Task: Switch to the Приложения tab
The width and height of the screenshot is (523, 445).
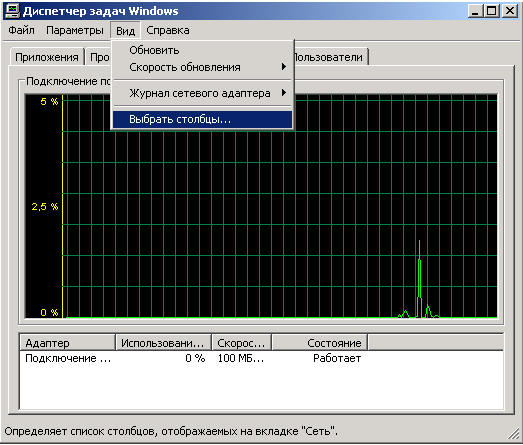Action: click(x=47, y=57)
